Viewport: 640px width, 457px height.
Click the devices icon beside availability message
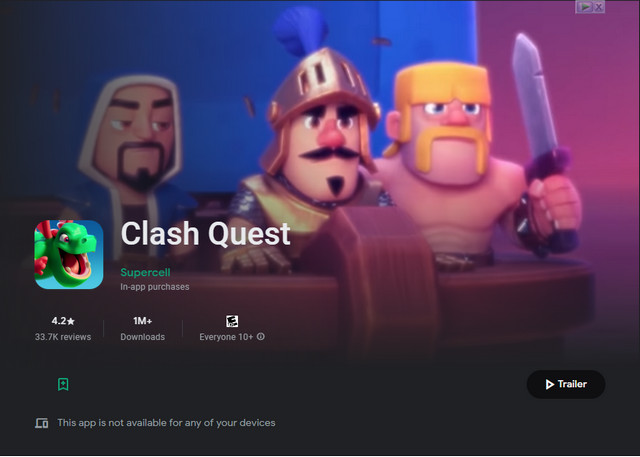coord(41,423)
